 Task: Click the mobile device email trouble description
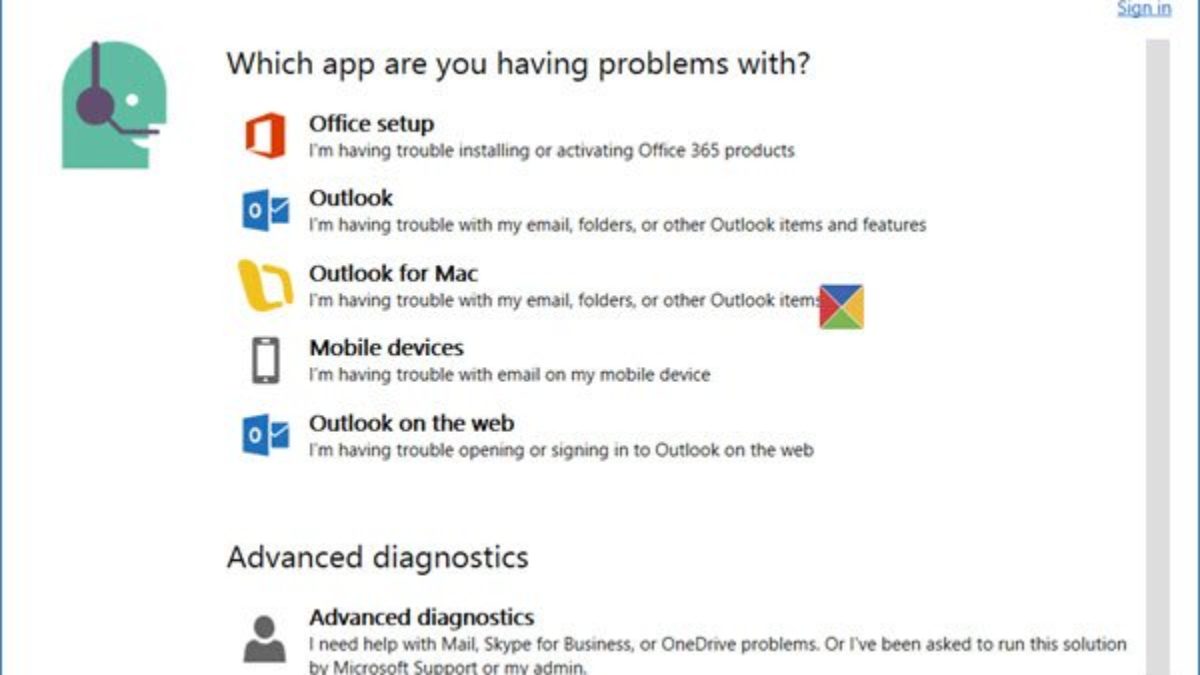pos(509,375)
